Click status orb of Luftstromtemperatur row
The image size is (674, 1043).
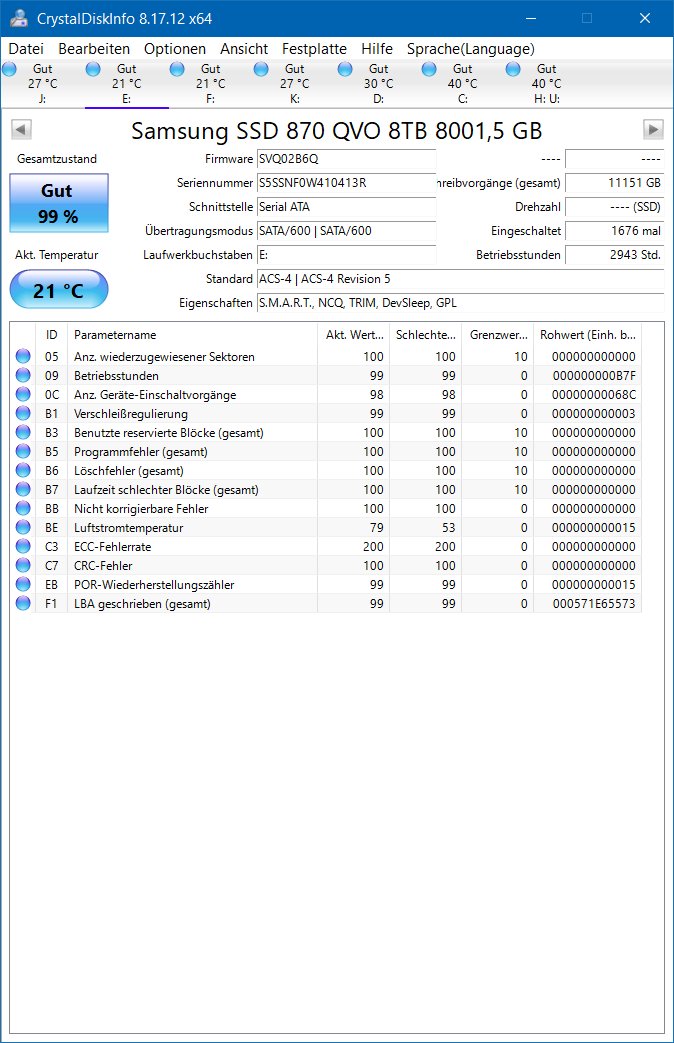(x=23, y=527)
